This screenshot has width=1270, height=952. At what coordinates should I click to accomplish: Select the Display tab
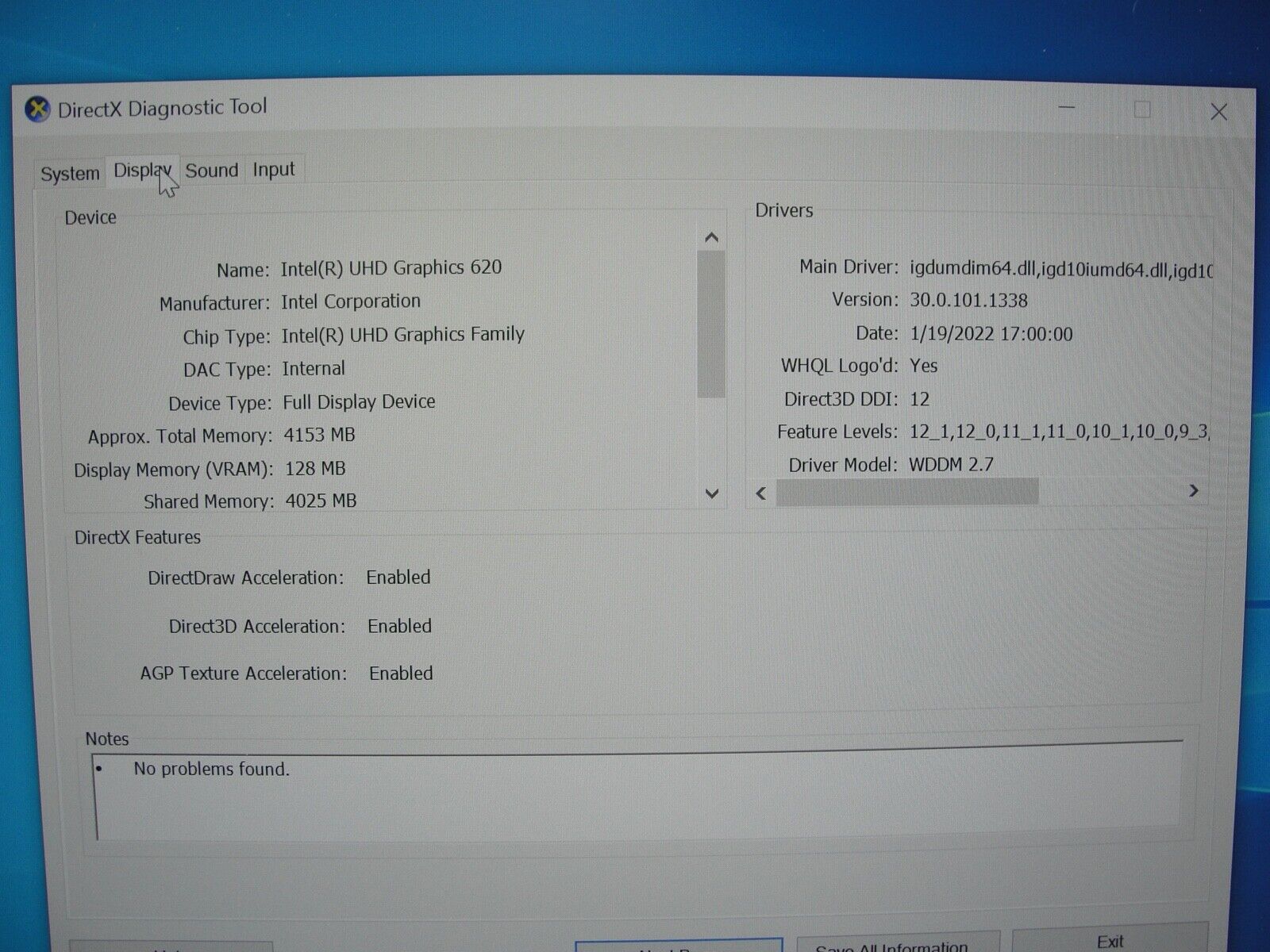coord(142,171)
